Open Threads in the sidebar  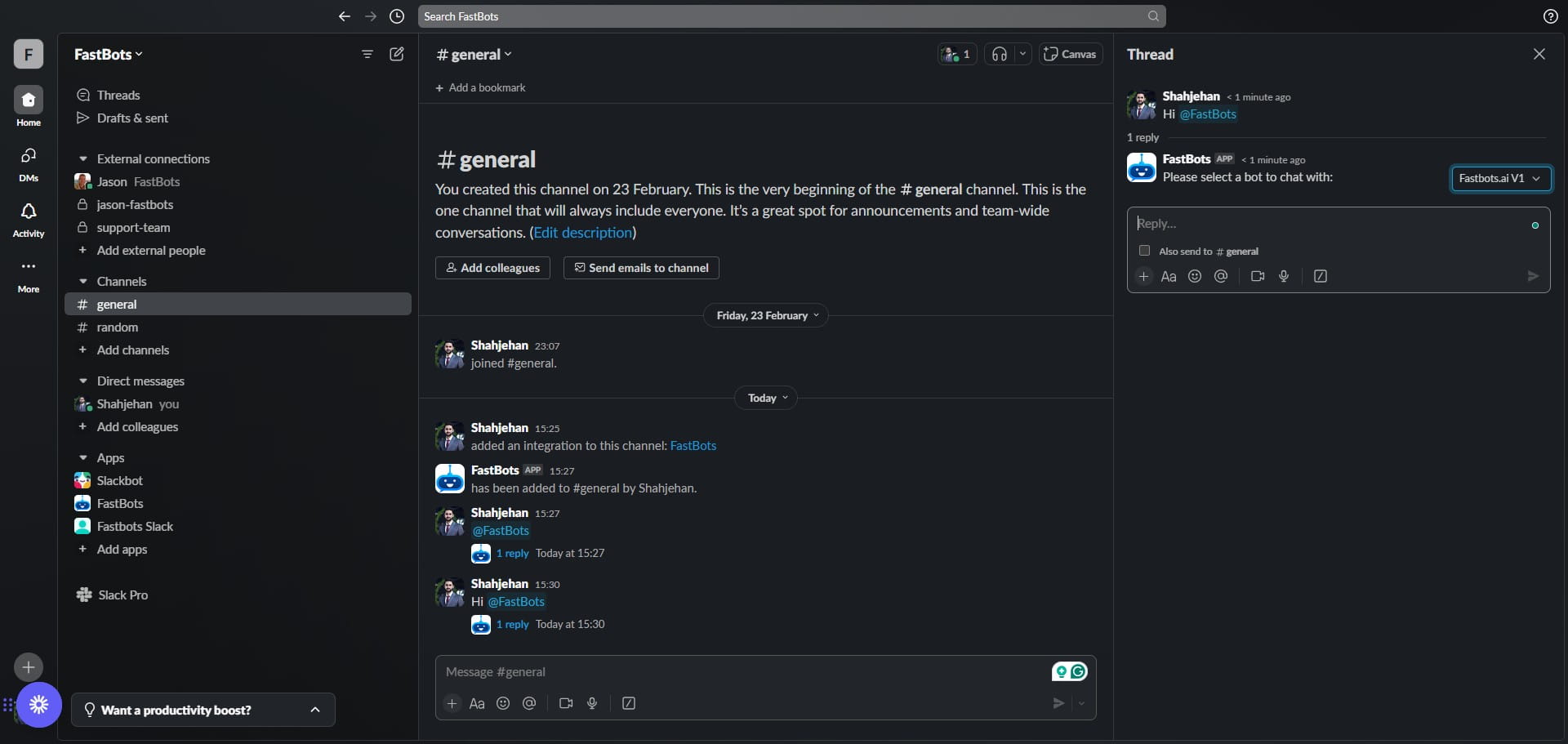click(x=238, y=96)
